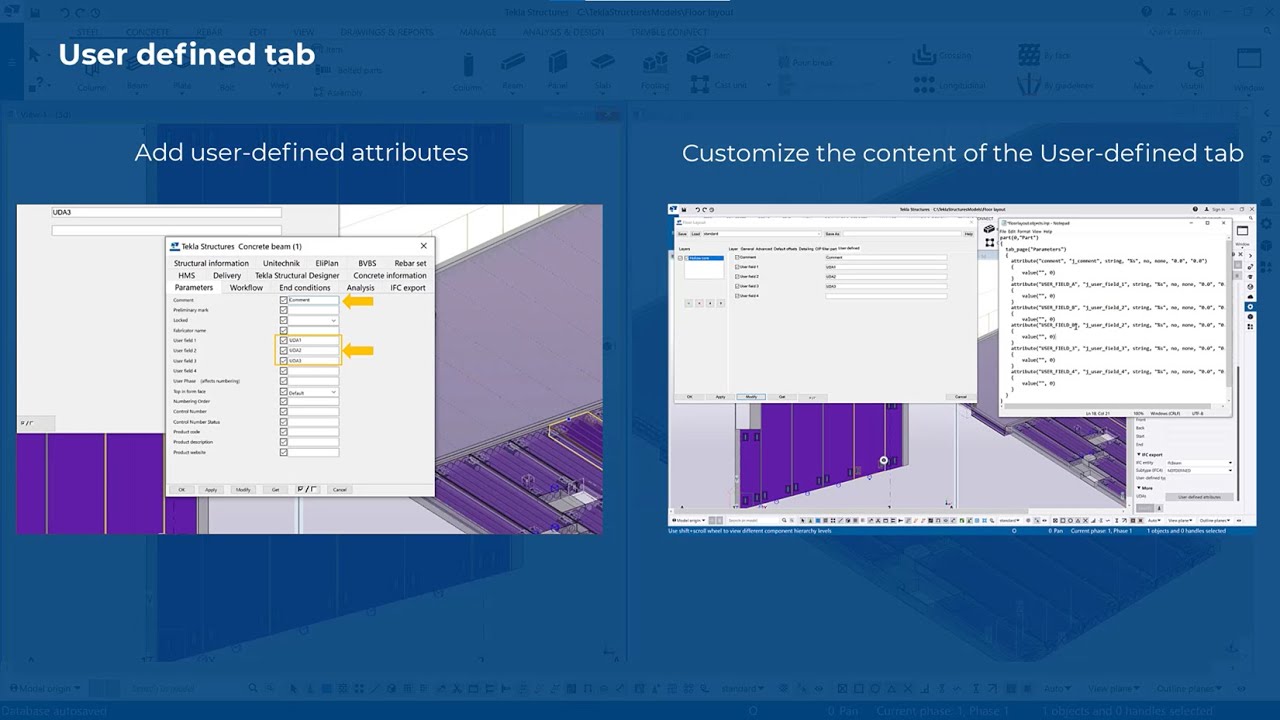Toggle the Fabricator name checkbox
The image size is (1280, 720).
coord(284,330)
